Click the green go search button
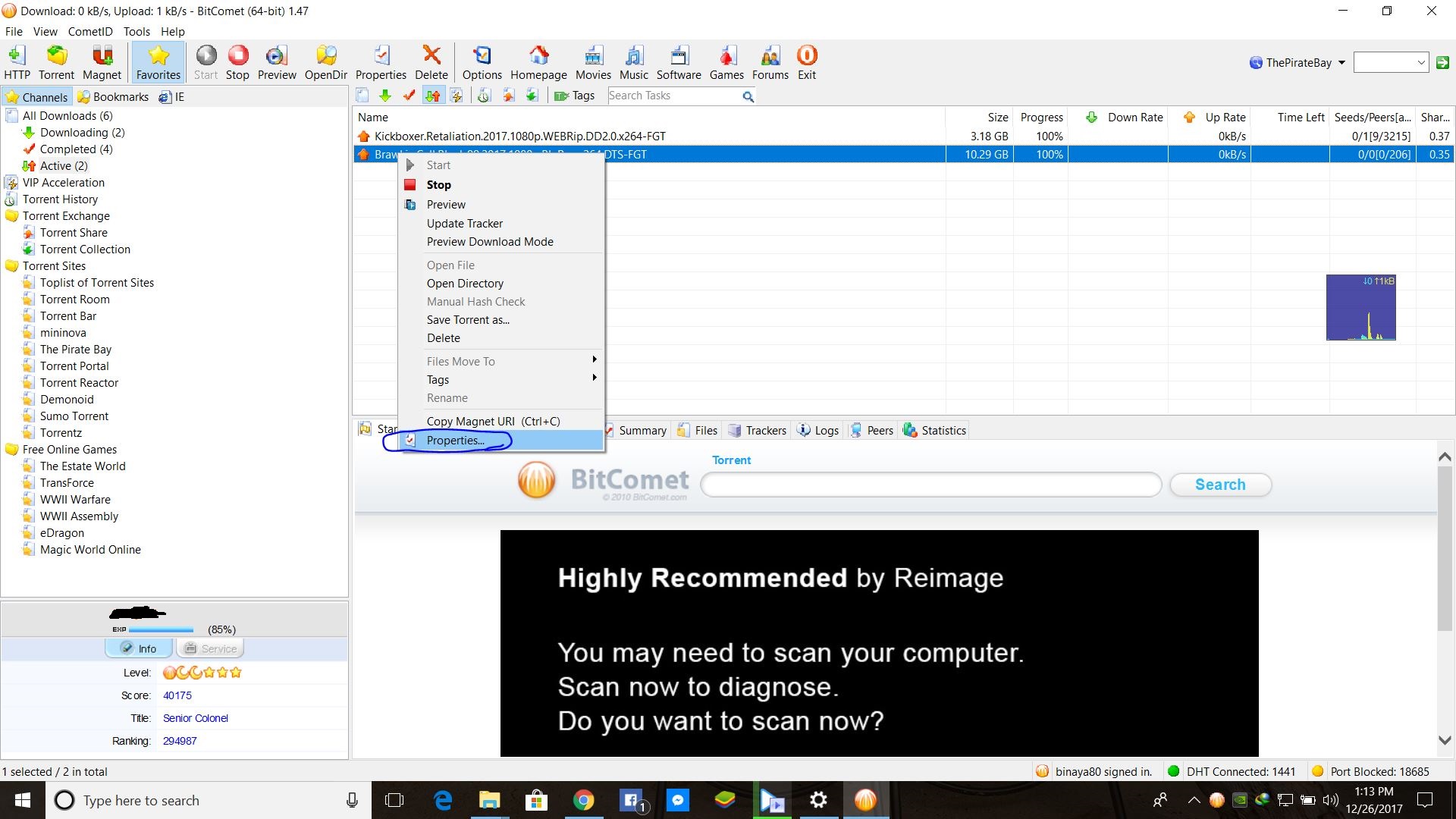The image size is (1456, 819). (x=1442, y=63)
